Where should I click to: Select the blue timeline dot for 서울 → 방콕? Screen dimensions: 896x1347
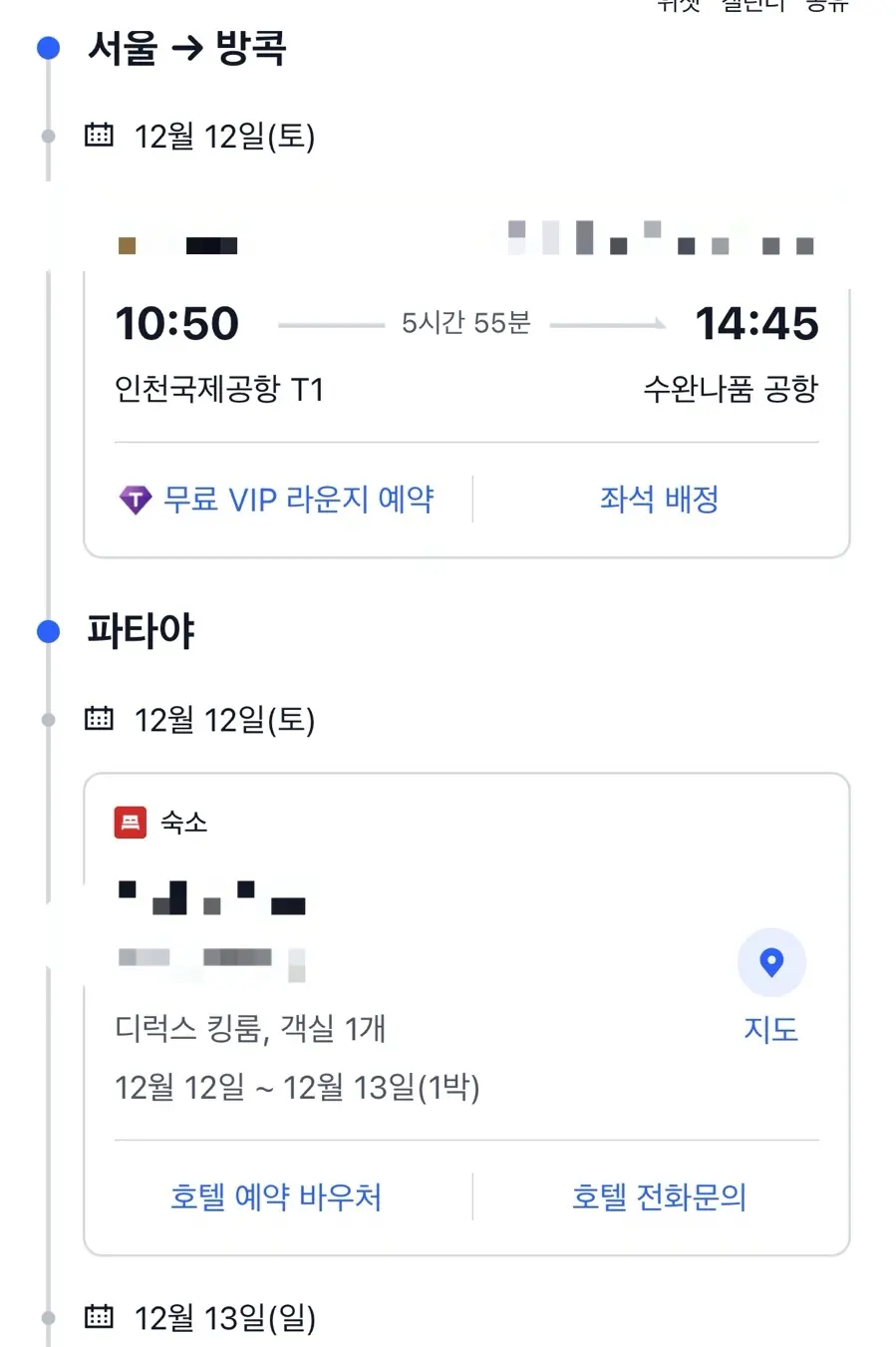pos(48,47)
